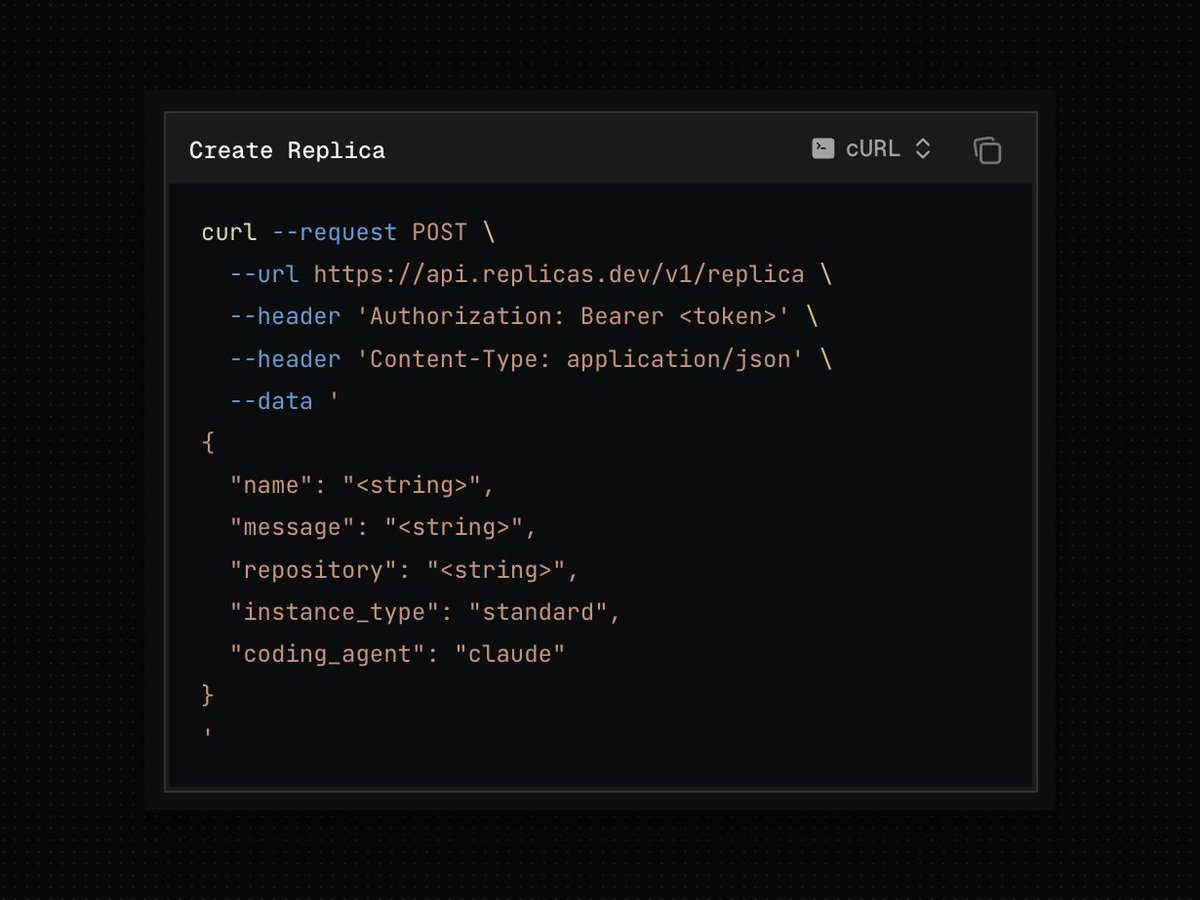Click the "<string>" value on the name line
The width and height of the screenshot is (1200, 900).
412,485
